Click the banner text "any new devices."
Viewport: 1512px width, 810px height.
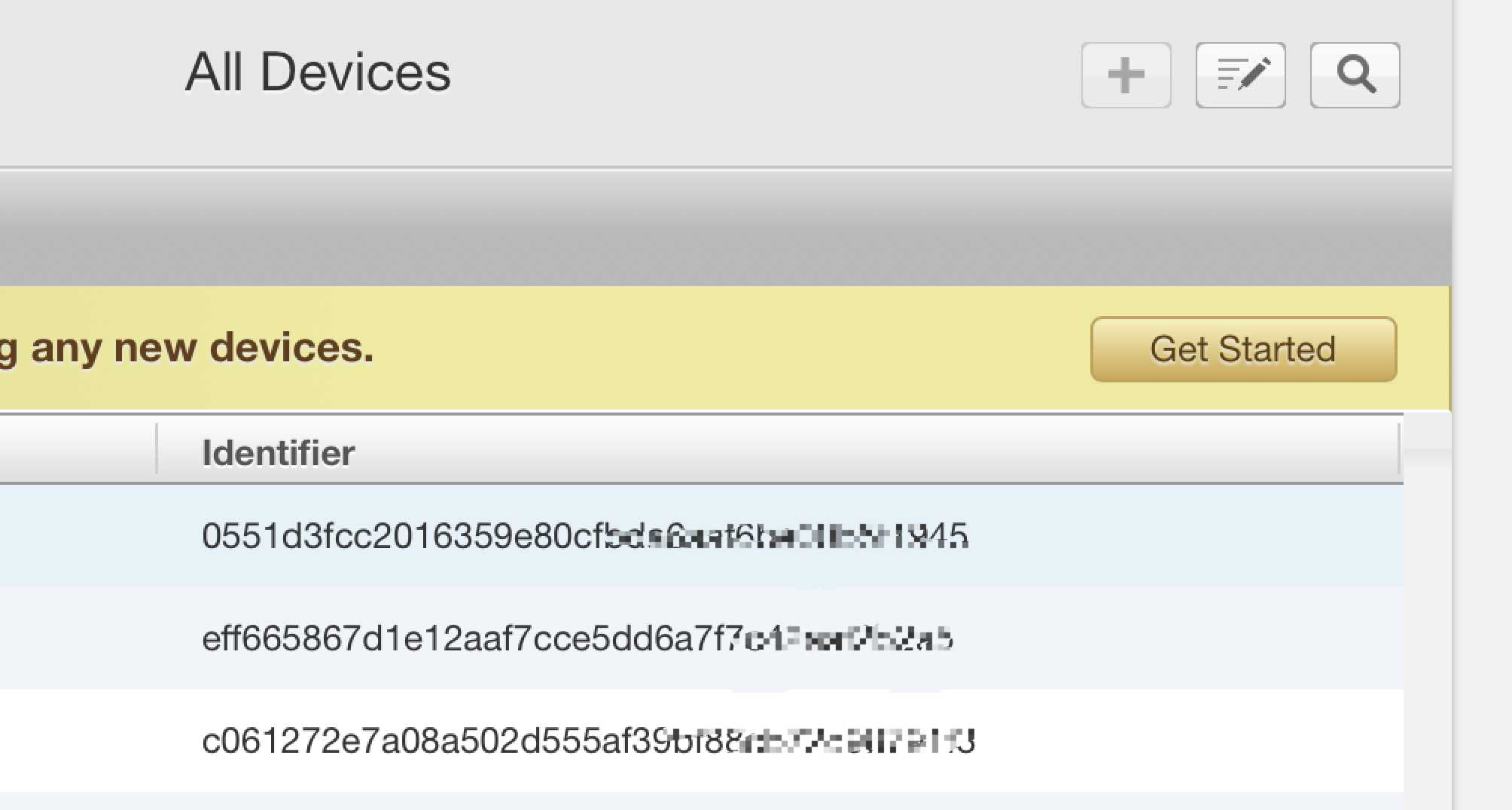(x=202, y=348)
